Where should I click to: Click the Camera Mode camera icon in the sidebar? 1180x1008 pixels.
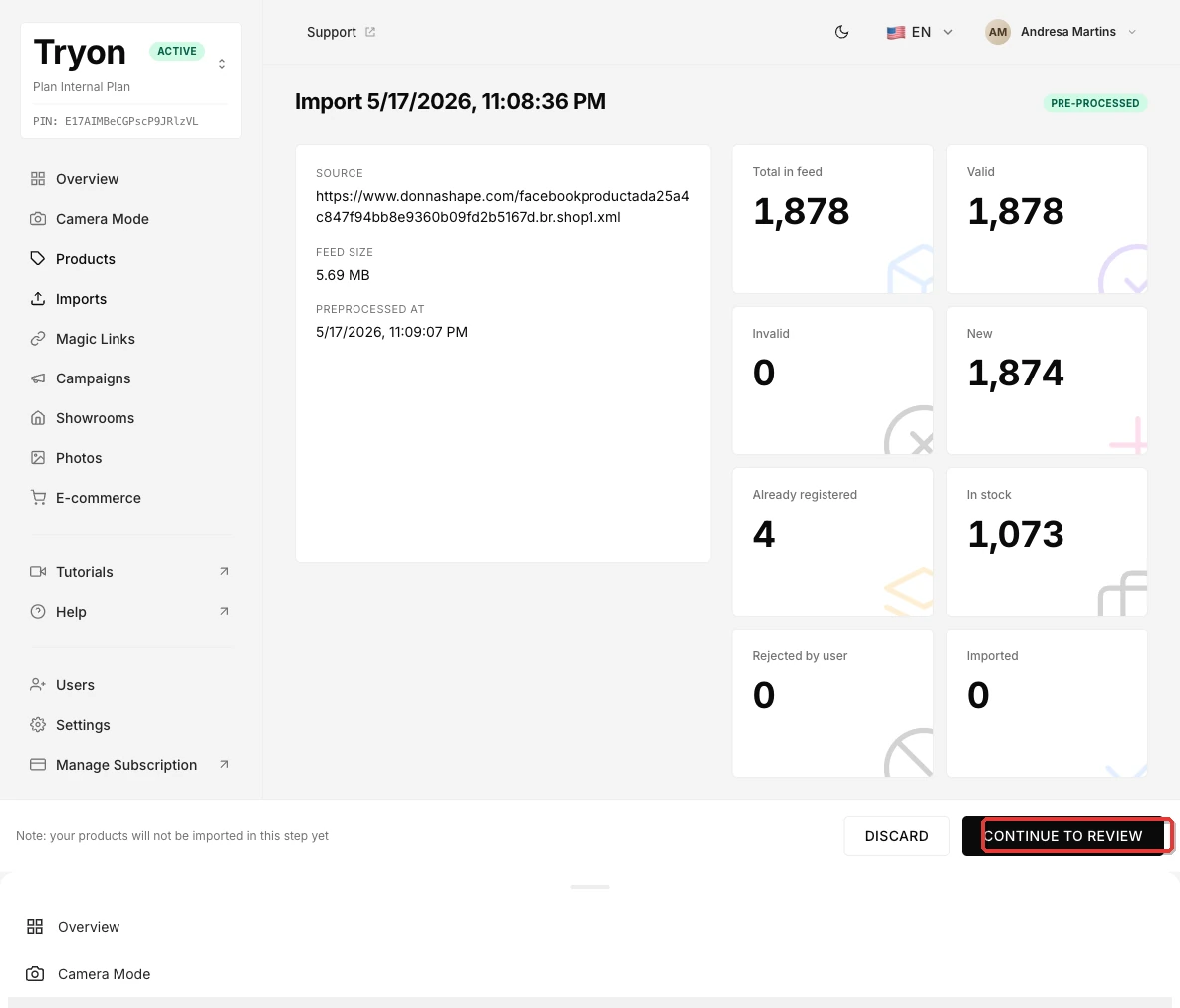pos(38,219)
